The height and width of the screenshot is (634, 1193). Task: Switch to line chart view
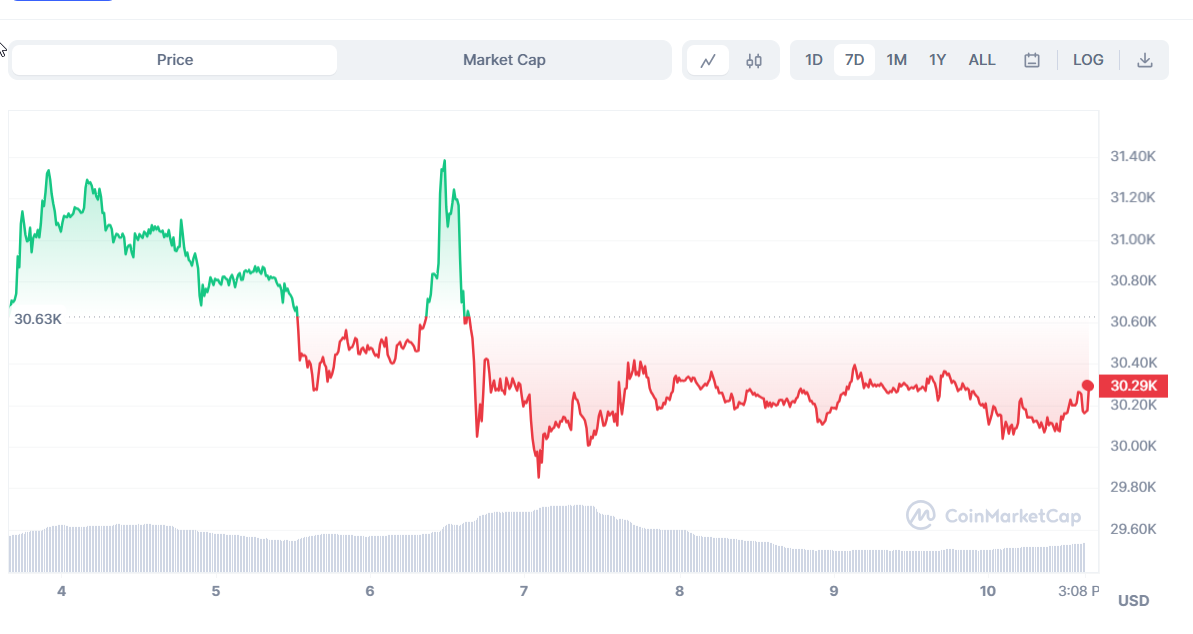tap(708, 60)
